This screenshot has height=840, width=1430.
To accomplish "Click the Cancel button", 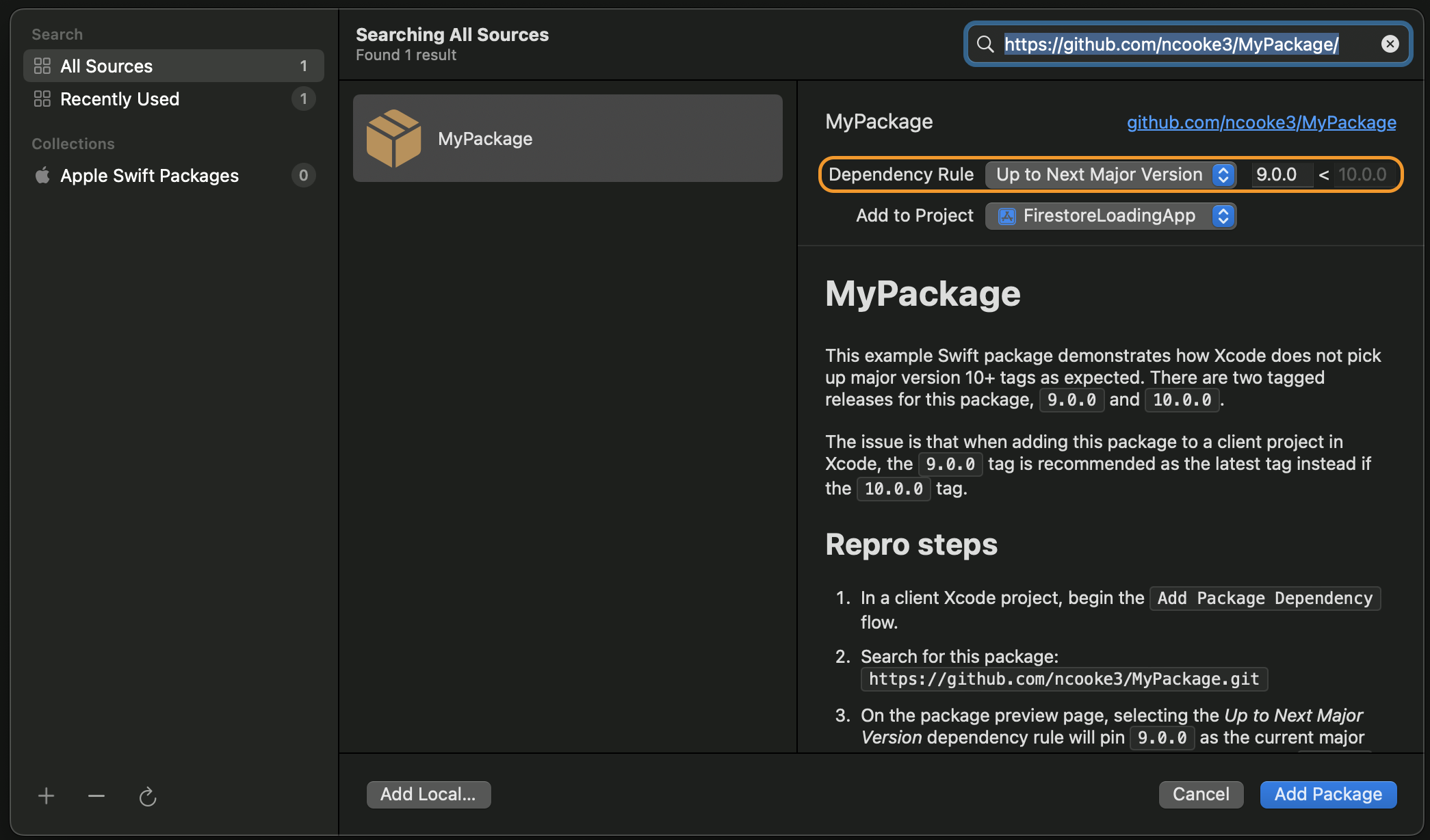I will [x=1200, y=794].
